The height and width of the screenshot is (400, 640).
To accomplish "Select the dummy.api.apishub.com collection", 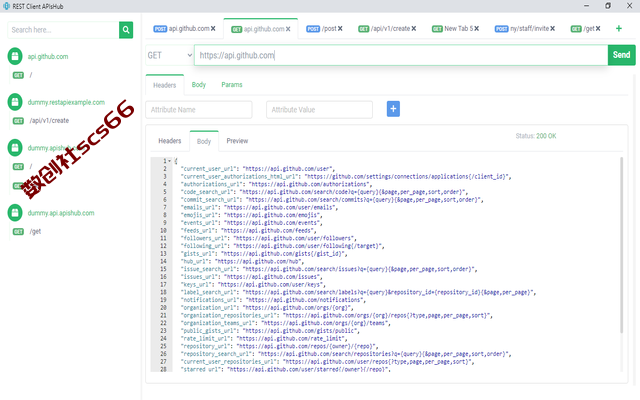I will tap(61, 213).
